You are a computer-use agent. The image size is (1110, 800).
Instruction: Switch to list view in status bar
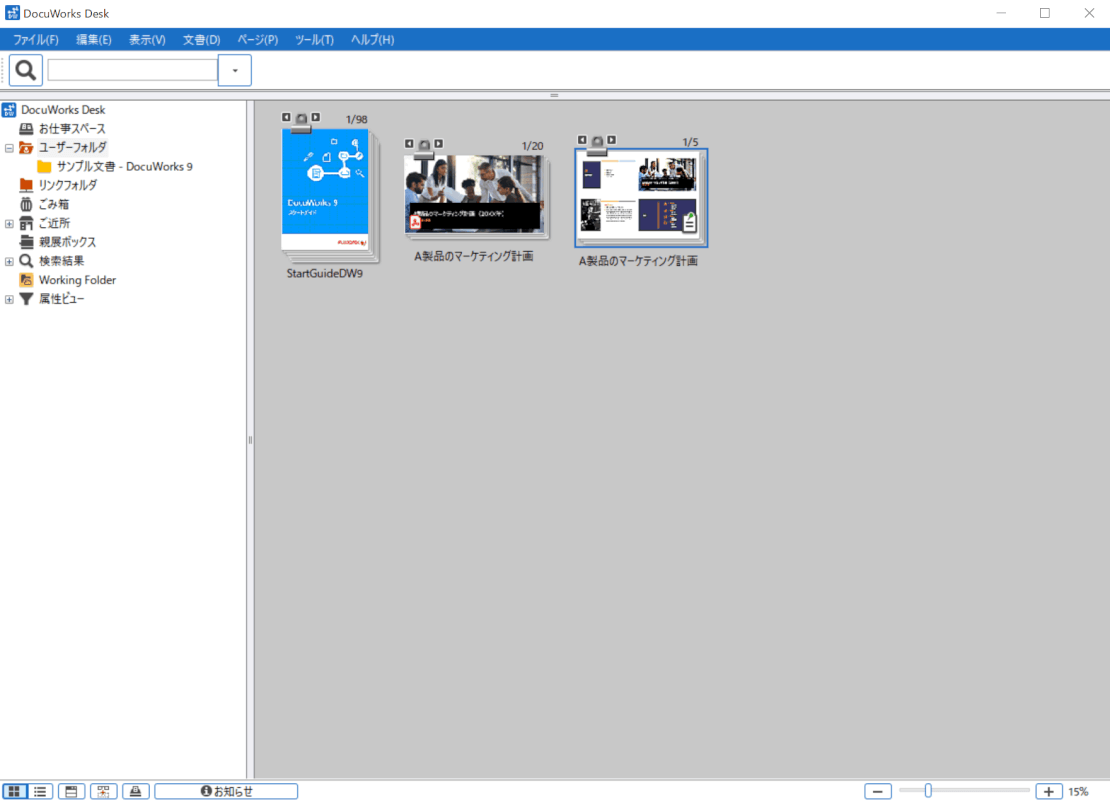(41, 791)
